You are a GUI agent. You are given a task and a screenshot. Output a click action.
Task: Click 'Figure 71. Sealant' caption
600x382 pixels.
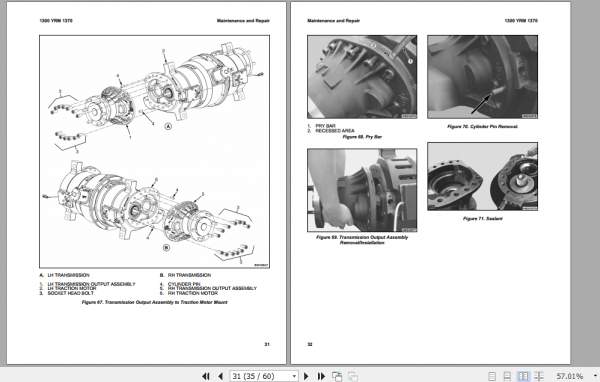483,219
